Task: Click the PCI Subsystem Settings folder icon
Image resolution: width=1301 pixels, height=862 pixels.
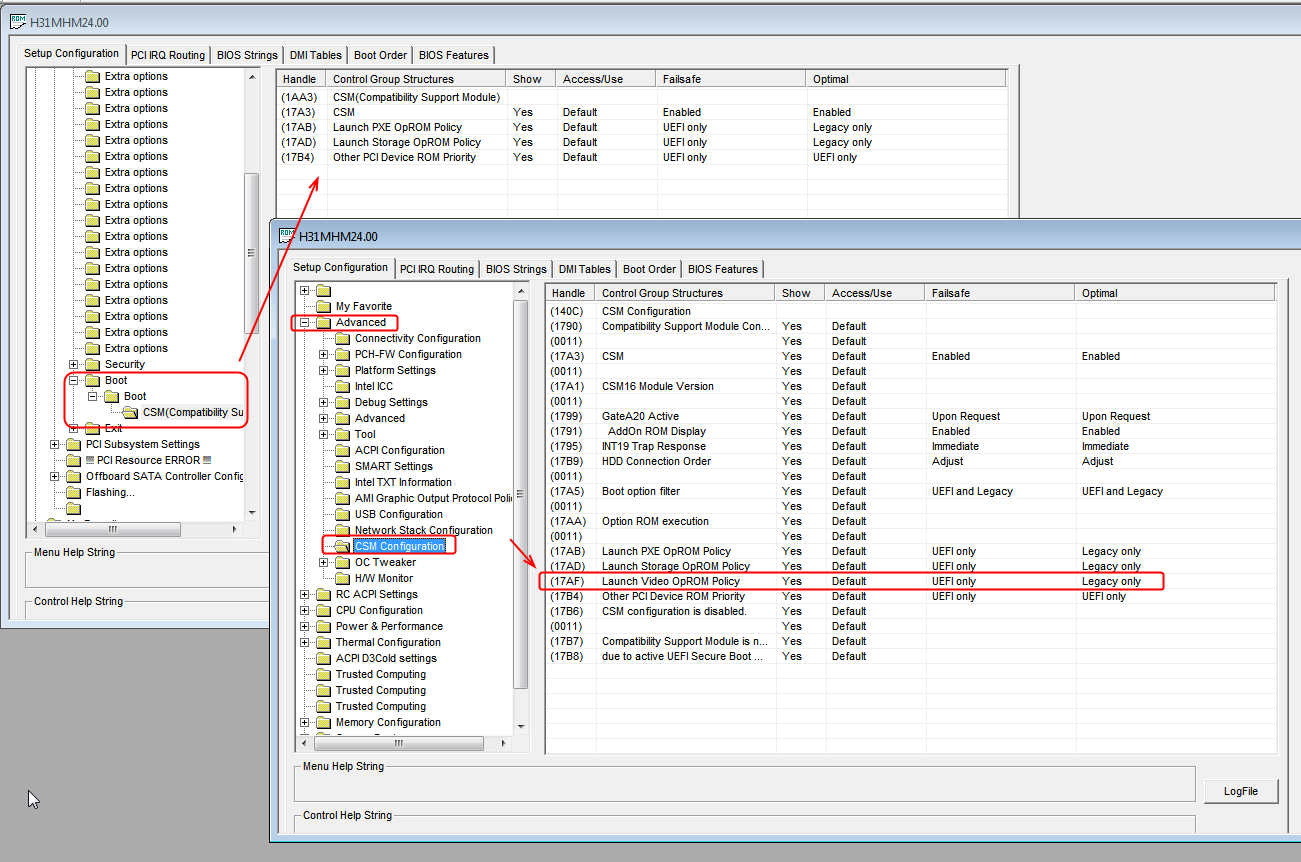Action: tap(74, 444)
